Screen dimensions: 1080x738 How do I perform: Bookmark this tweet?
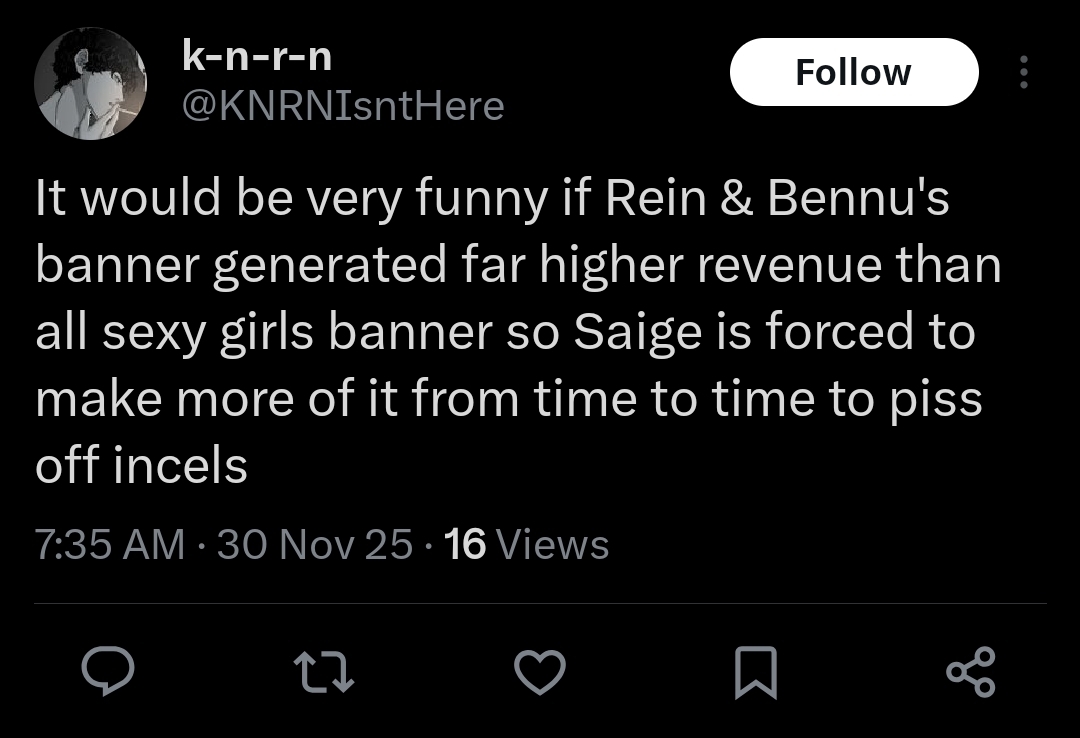[755, 671]
